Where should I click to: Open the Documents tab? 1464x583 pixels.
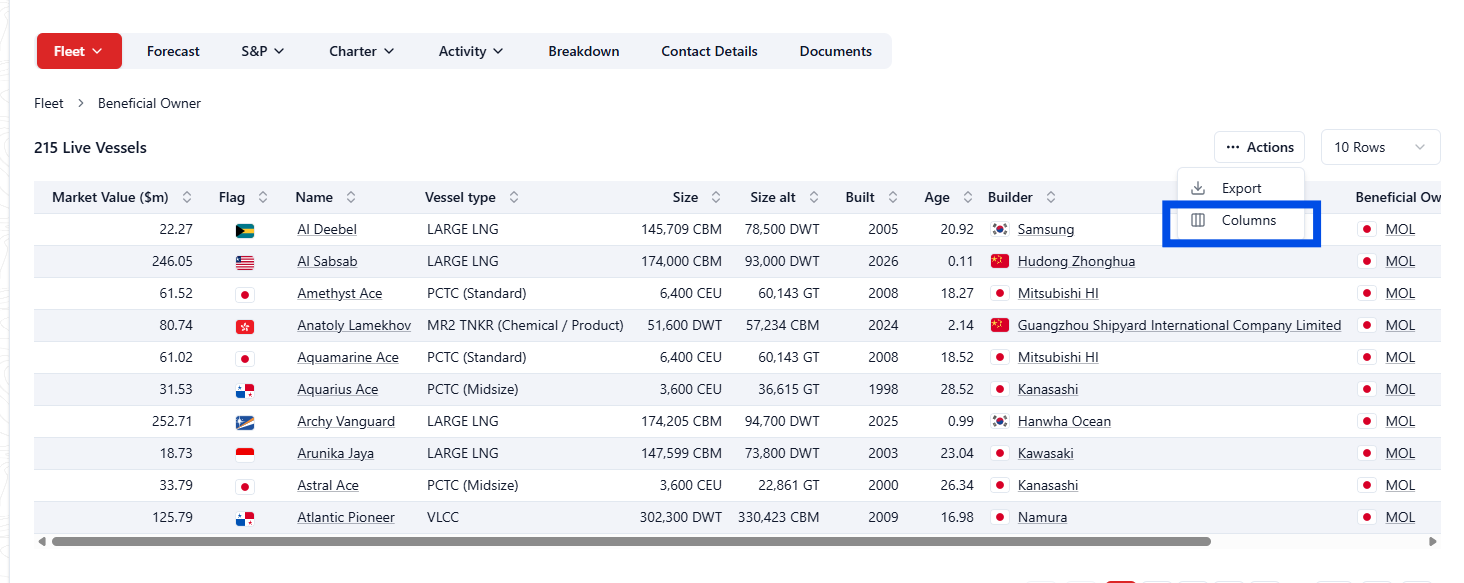(x=836, y=51)
